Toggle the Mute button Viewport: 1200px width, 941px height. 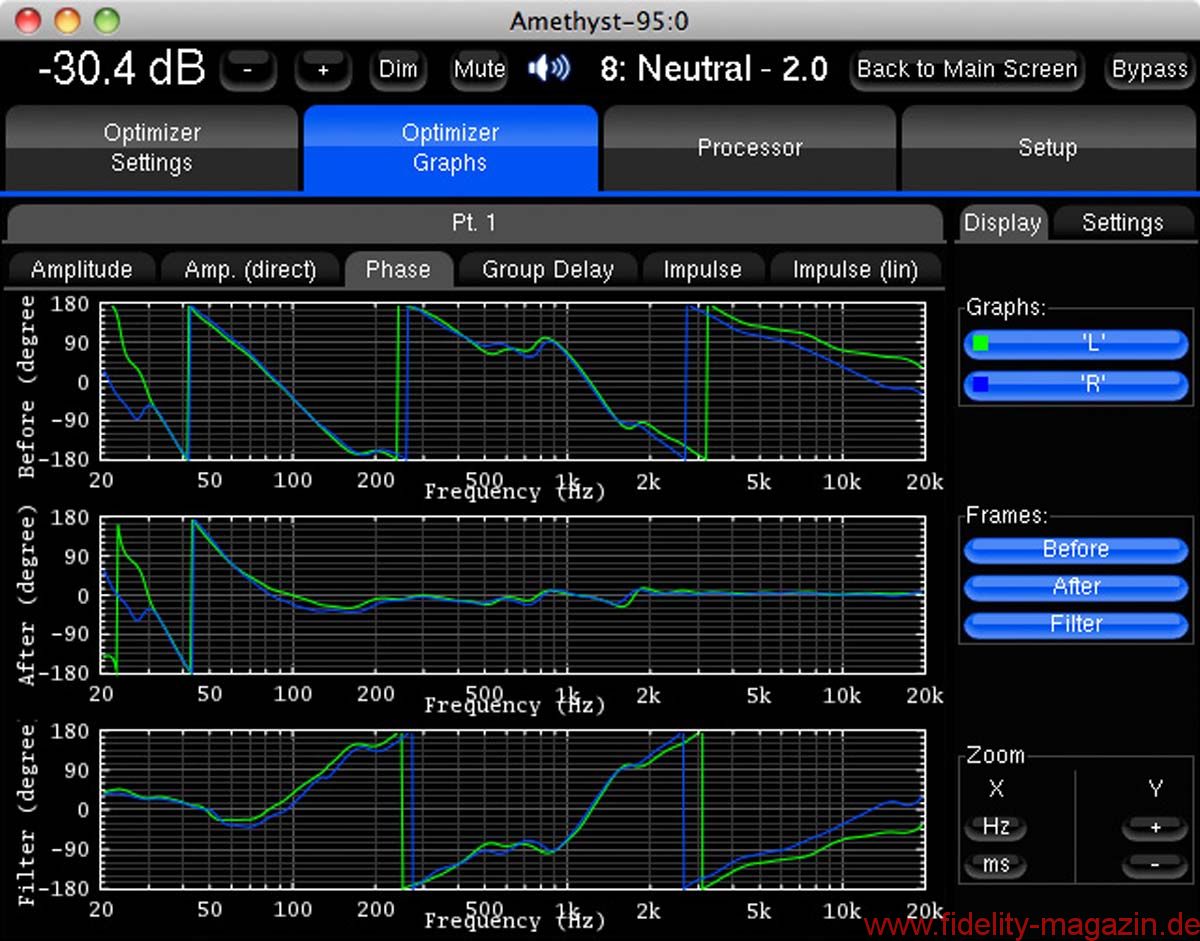479,70
